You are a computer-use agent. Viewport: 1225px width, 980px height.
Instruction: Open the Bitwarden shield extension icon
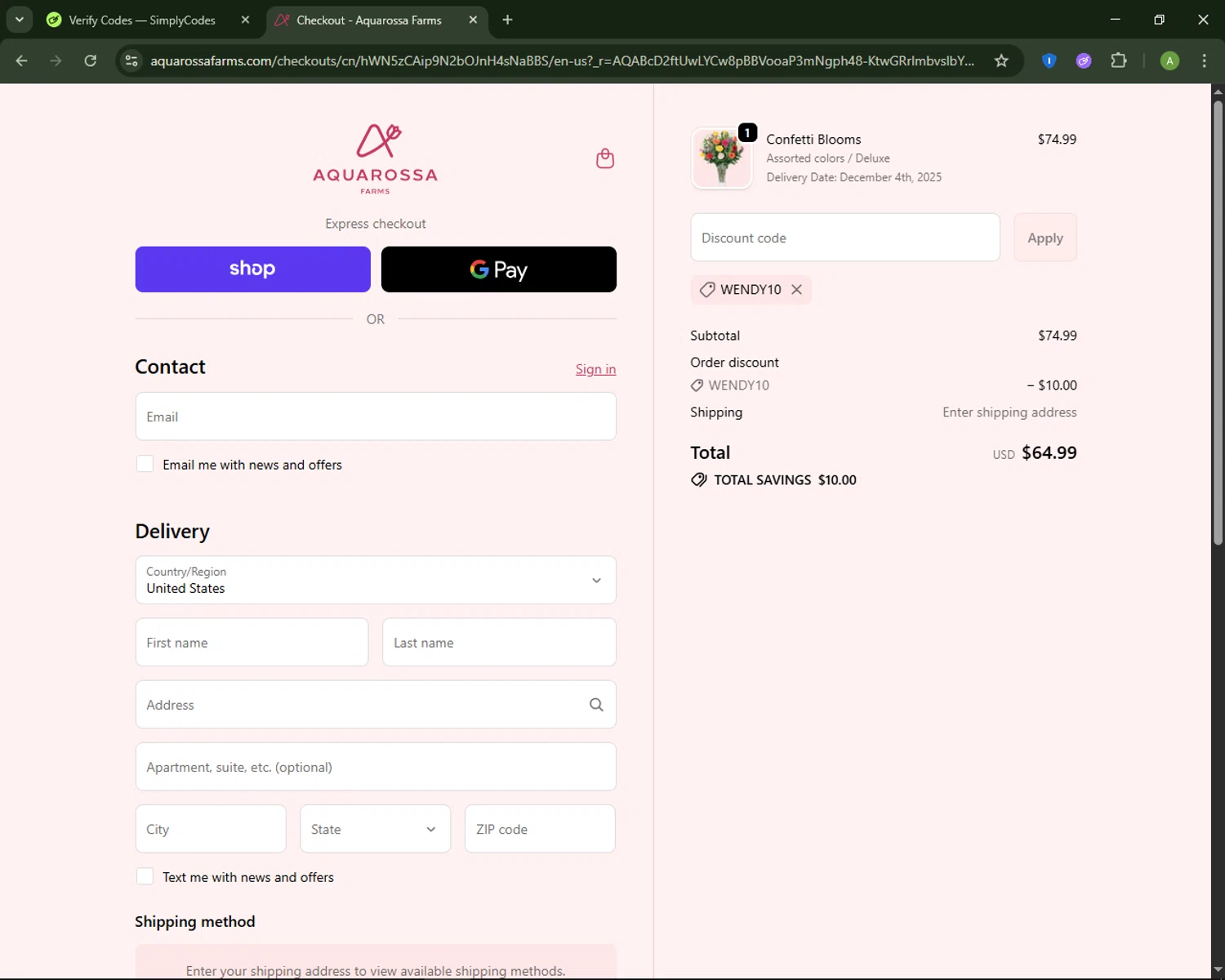coord(1049,60)
